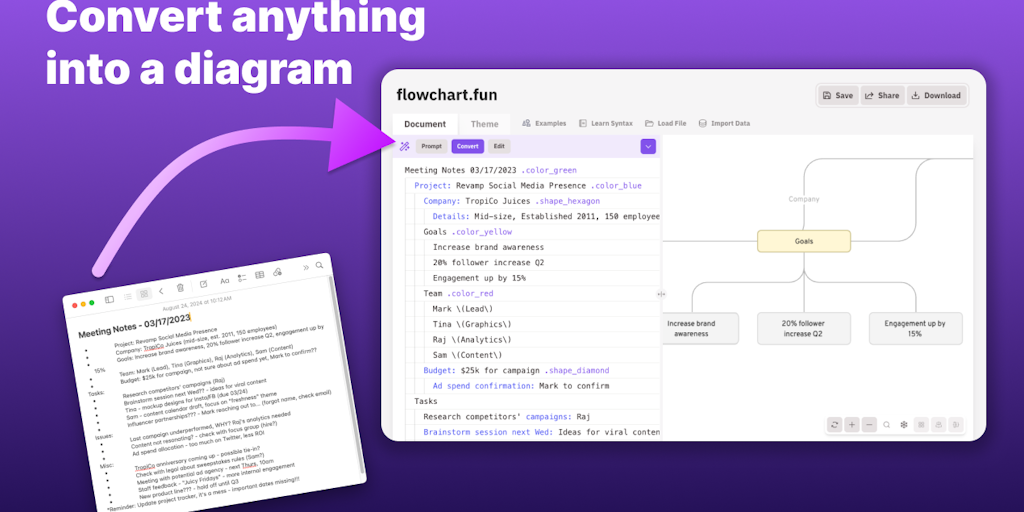The width and height of the screenshot is (1024, 512).
Task: Click editor line "Team .color_red"
Action: [x=458, y=294]
